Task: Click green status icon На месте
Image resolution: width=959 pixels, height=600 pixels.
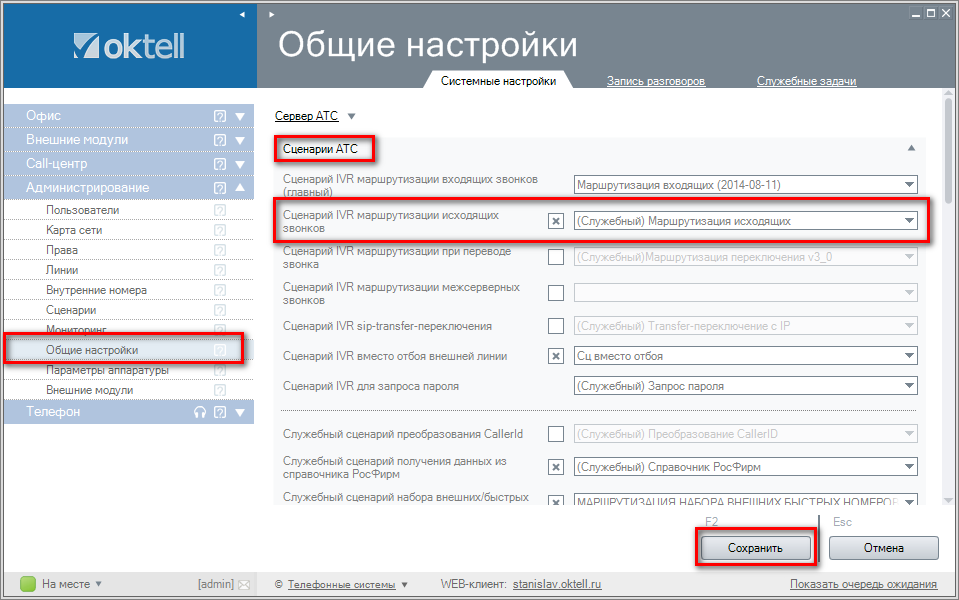Action: click(x=28, y=584)
